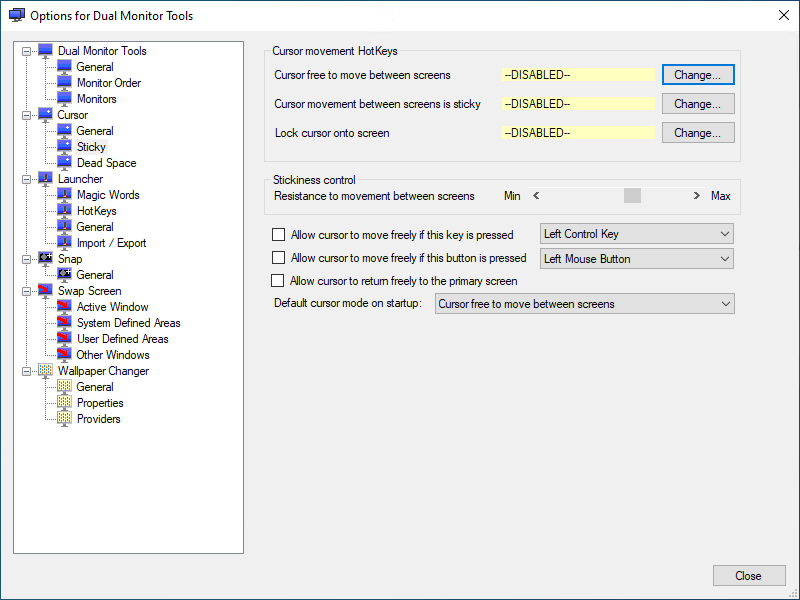The width and height of the screenshot is (800, 600).
Task: Select Monitors in the tree
Action: pos(96,99)
